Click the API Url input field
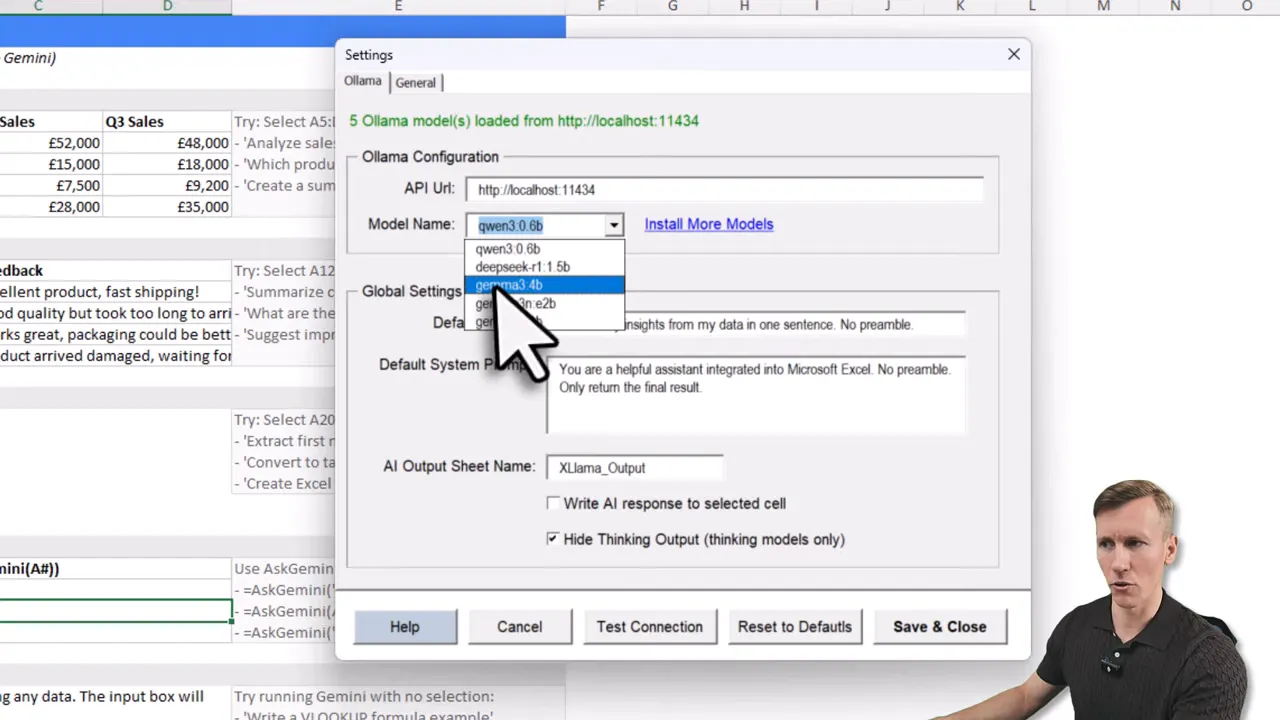 725,190
